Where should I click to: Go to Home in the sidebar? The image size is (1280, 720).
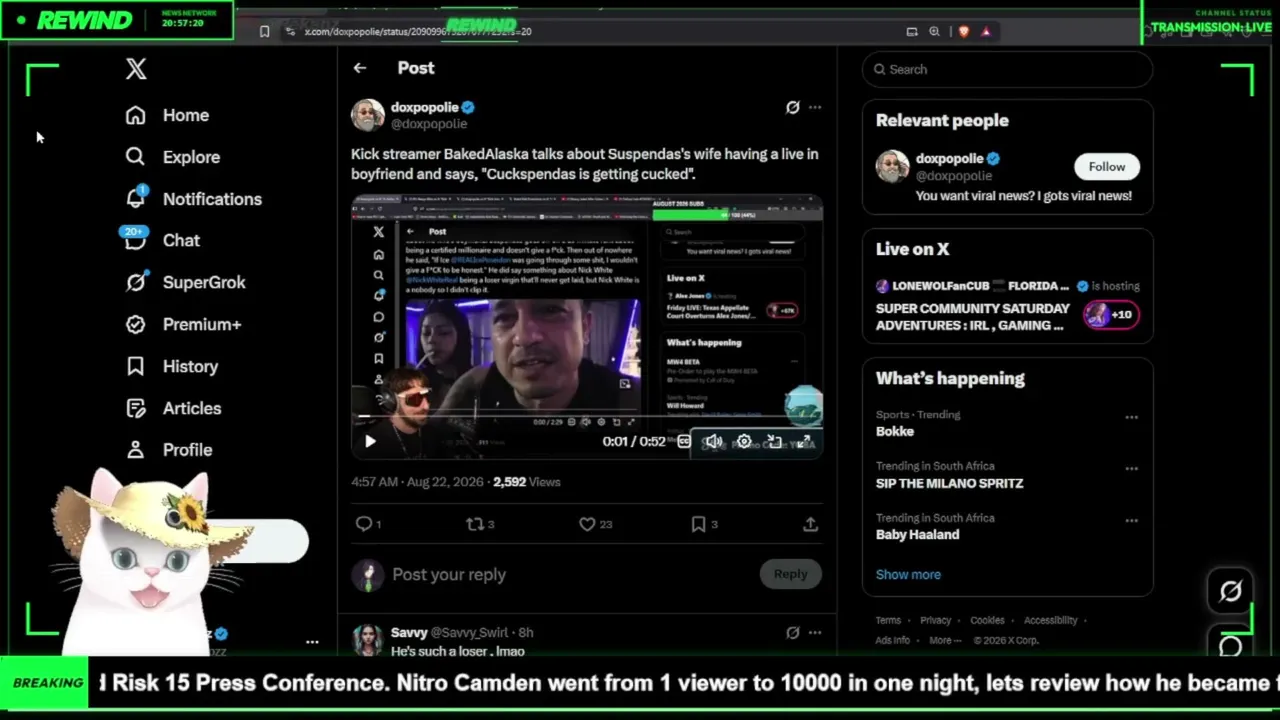point(167,115)
